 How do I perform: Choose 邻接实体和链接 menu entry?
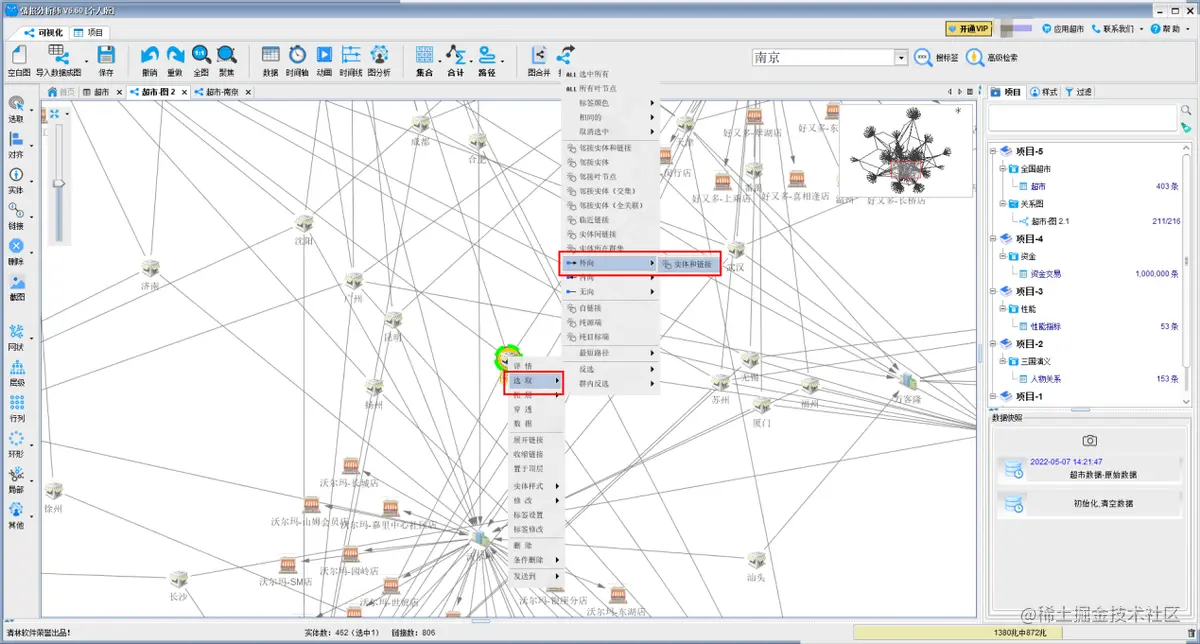pyautogui.click(x=608, y=147)
